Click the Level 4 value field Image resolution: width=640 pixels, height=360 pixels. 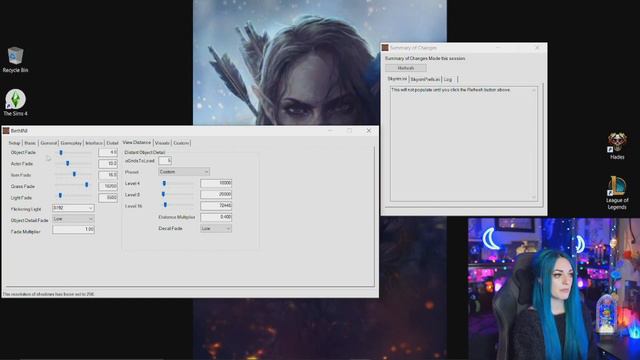(x=216, y=183)
